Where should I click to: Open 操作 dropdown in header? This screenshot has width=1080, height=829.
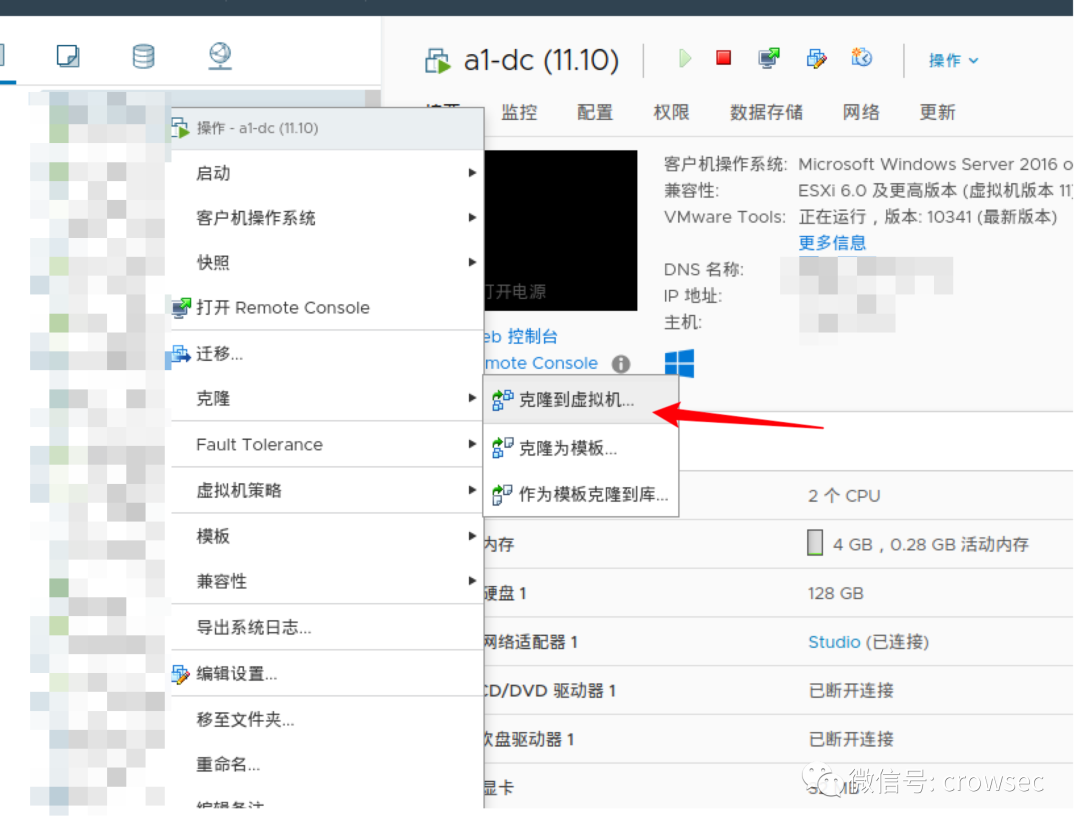click(953, 61)
